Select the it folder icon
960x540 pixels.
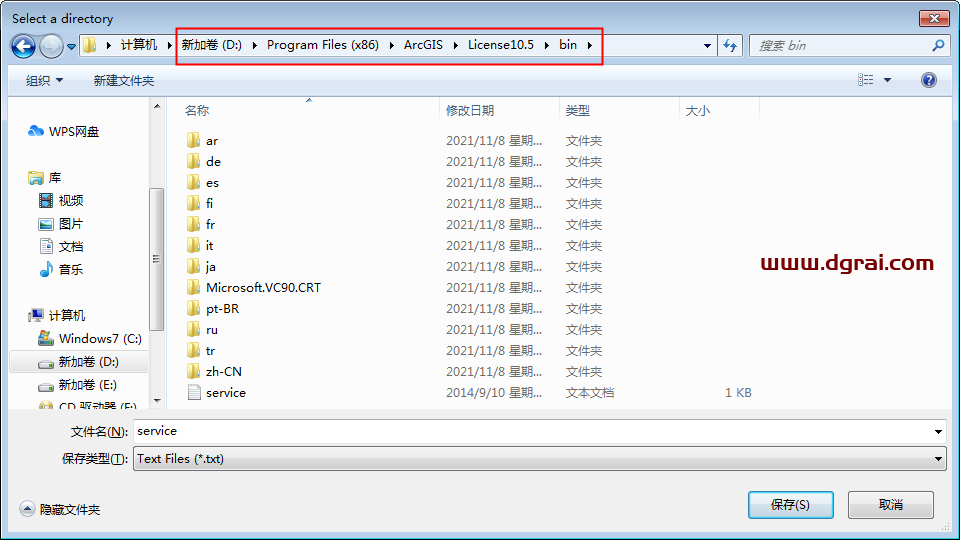(x=193, y=246)
